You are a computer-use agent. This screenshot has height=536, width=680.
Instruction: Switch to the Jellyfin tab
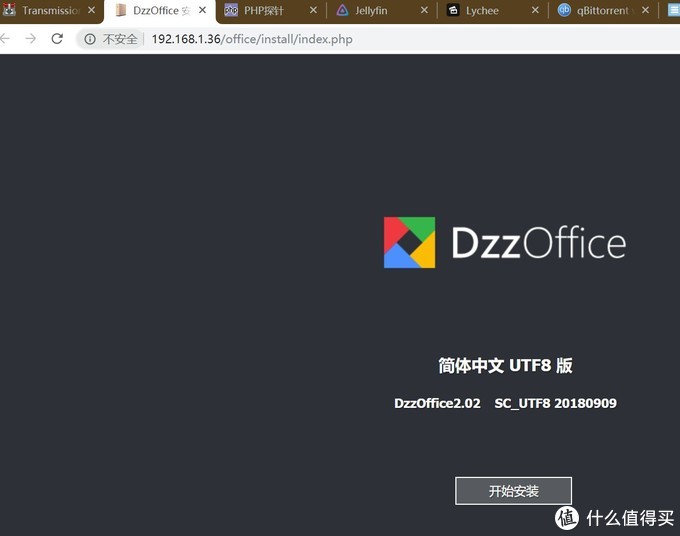click(x=381, y=10)
